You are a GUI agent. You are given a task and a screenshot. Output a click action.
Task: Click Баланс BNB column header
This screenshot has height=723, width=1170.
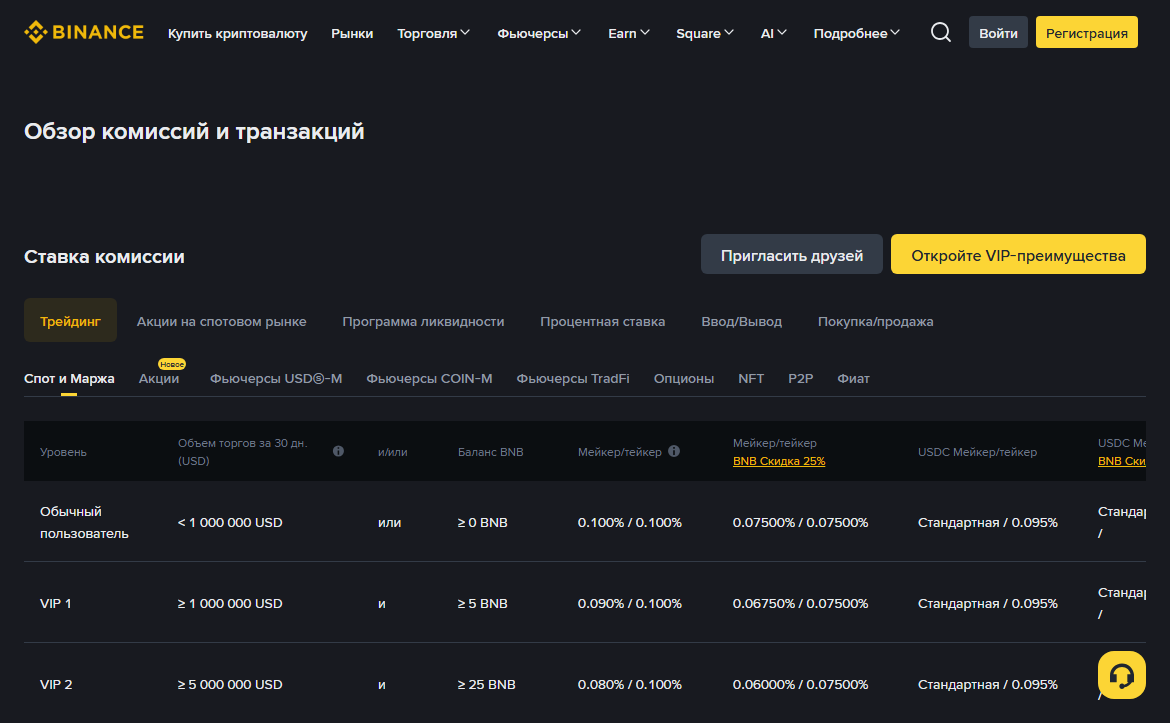pos(490,452)
